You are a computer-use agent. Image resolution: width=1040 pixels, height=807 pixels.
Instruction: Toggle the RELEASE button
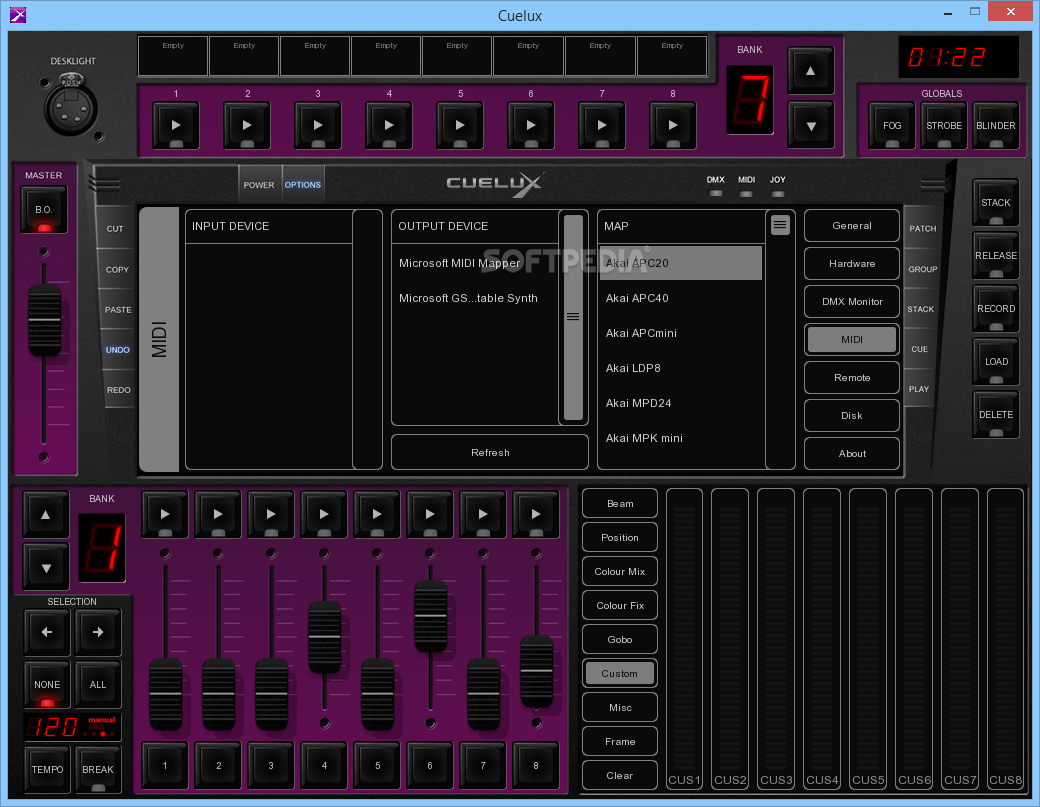996,256
